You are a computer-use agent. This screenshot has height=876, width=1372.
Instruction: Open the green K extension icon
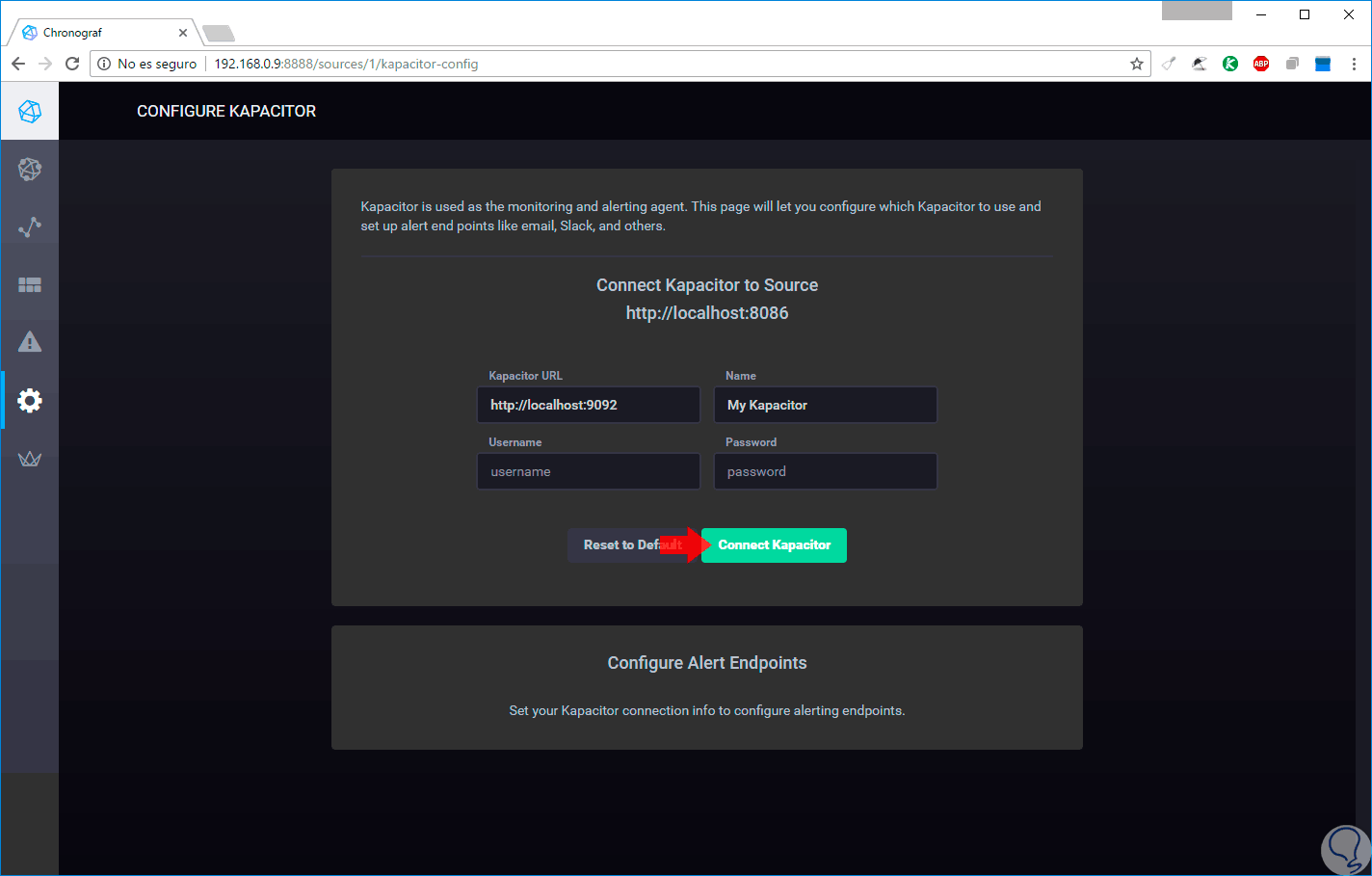pyautogui.click(x=1230, y=64)
